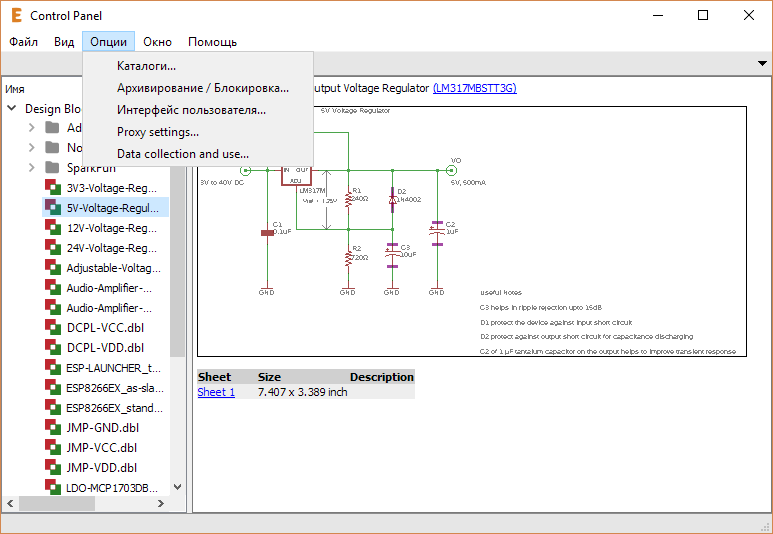Viewport: 773px width, 534px height.
Task: Click the schematic preview thumbnail
Action: pos(472,231)
